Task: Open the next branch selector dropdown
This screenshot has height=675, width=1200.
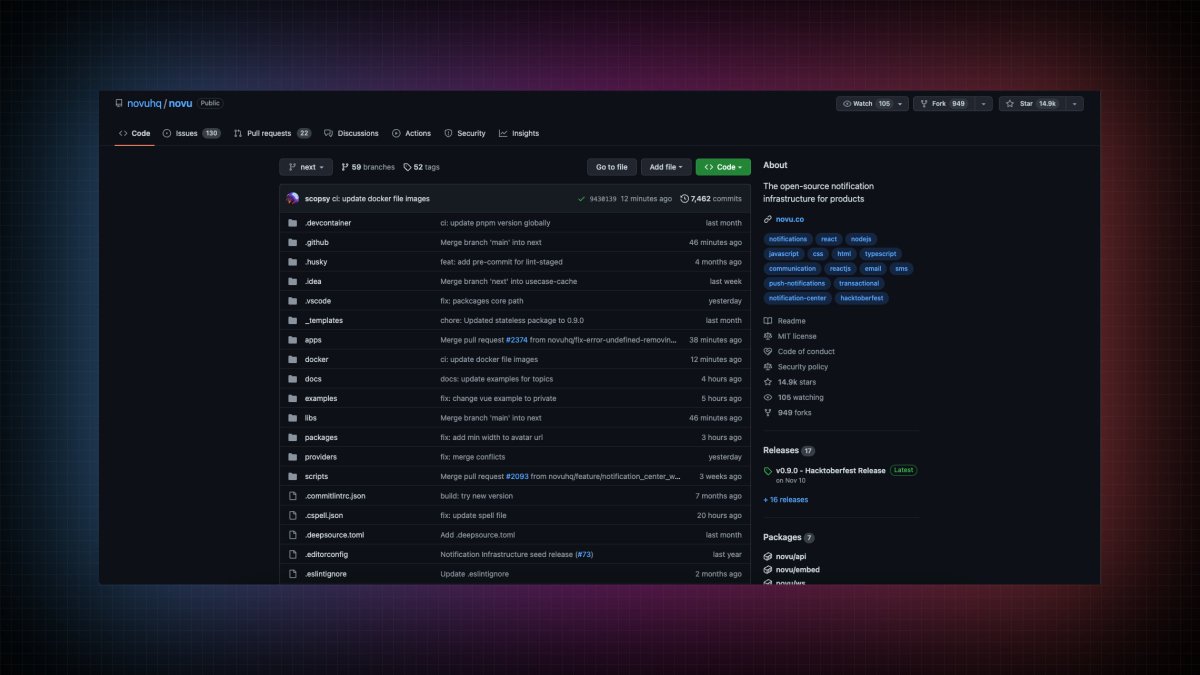Action: click(x=306, y=167)
